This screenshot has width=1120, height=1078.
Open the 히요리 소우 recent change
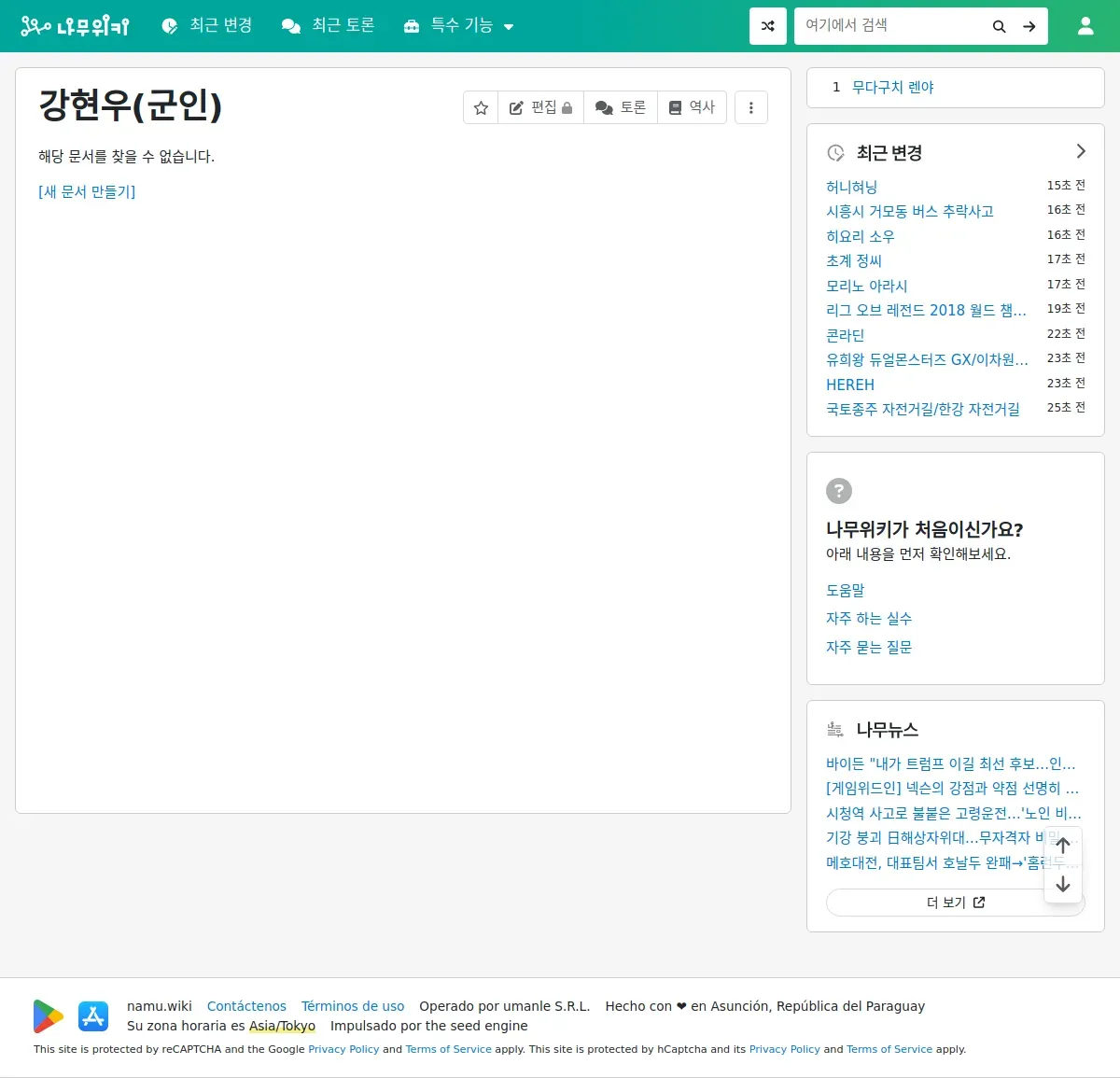(861, 236)
